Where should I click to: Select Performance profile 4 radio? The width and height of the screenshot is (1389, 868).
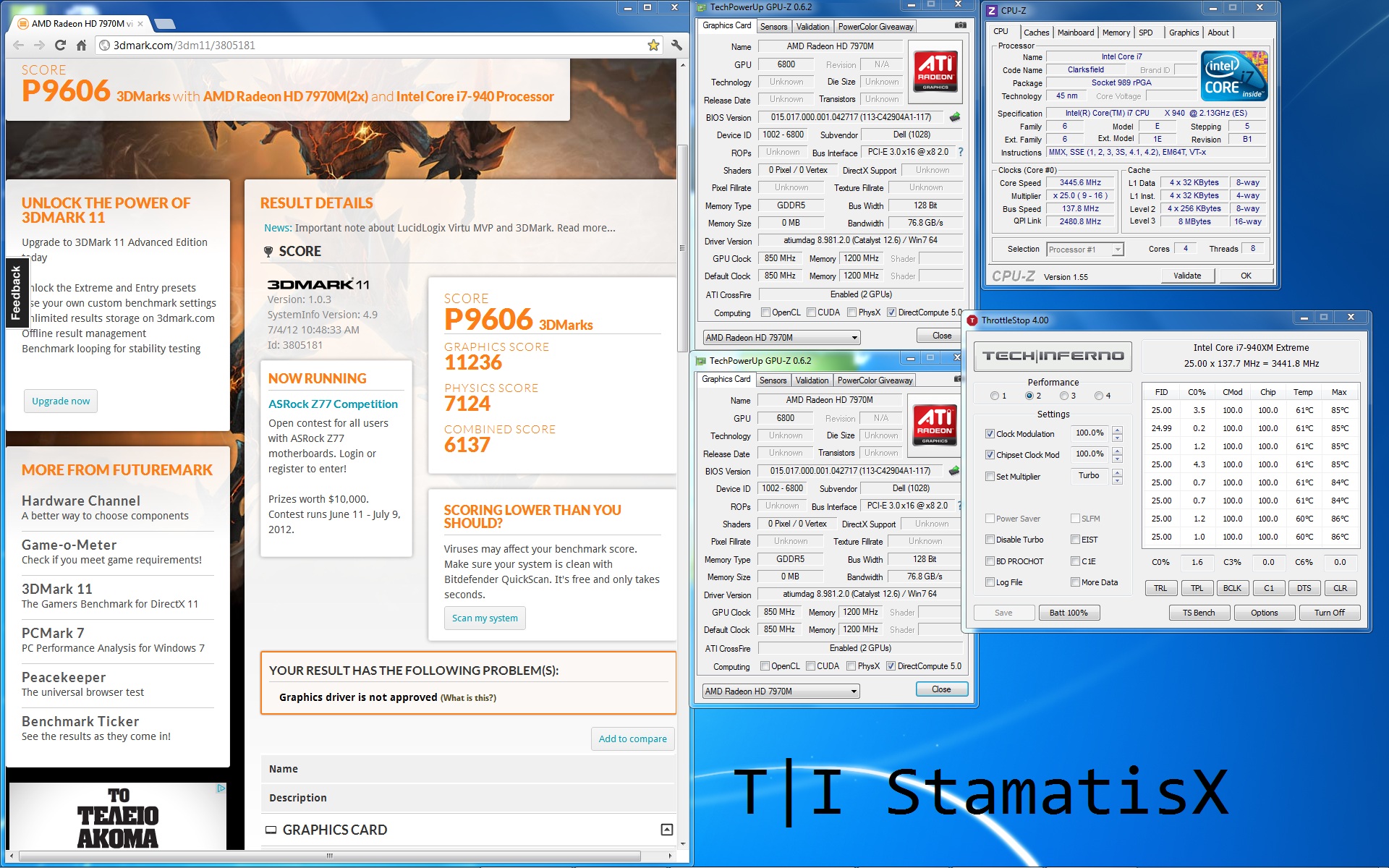pyautogui.click(x=1099, y=396)
